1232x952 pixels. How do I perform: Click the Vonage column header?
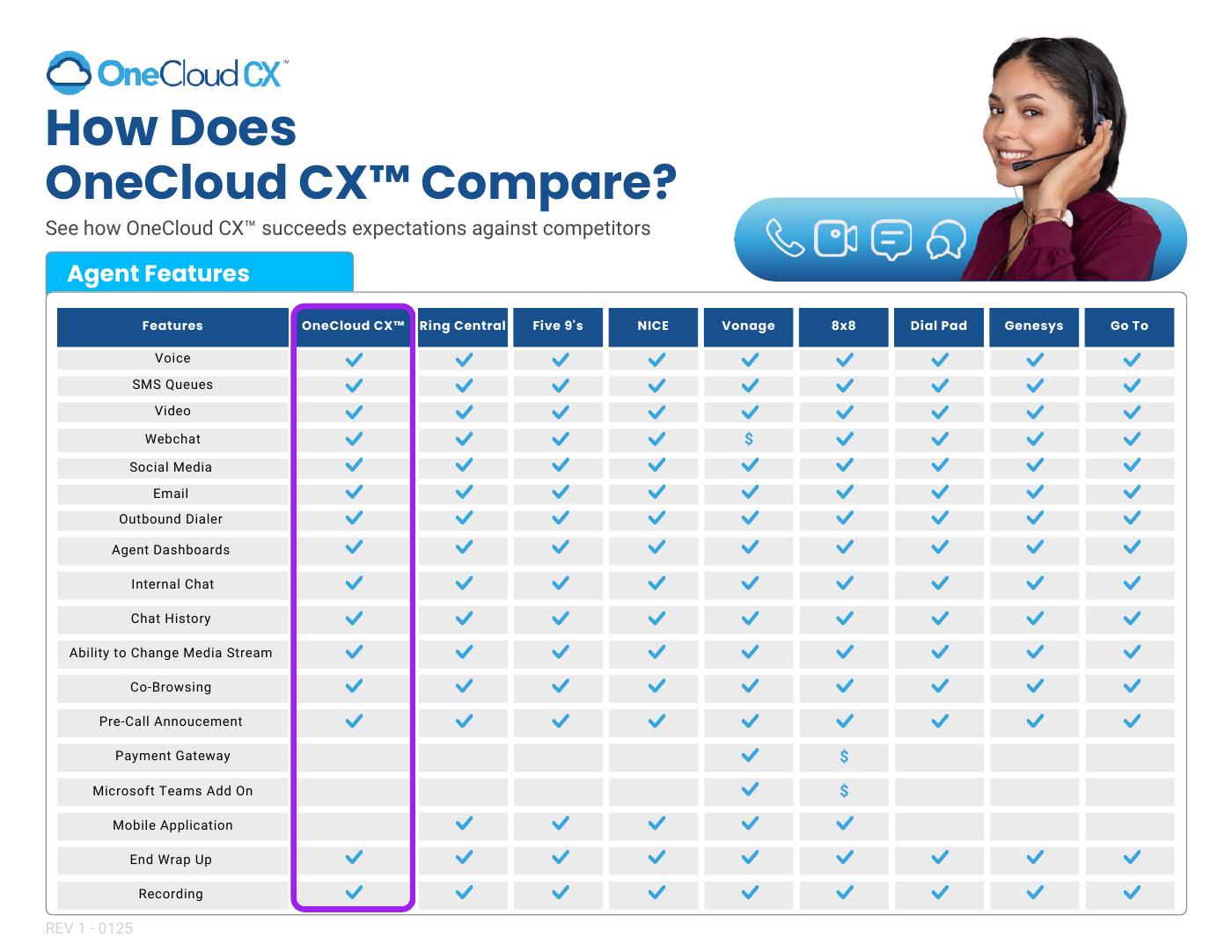pyautogui.click(x=748, y=326)
